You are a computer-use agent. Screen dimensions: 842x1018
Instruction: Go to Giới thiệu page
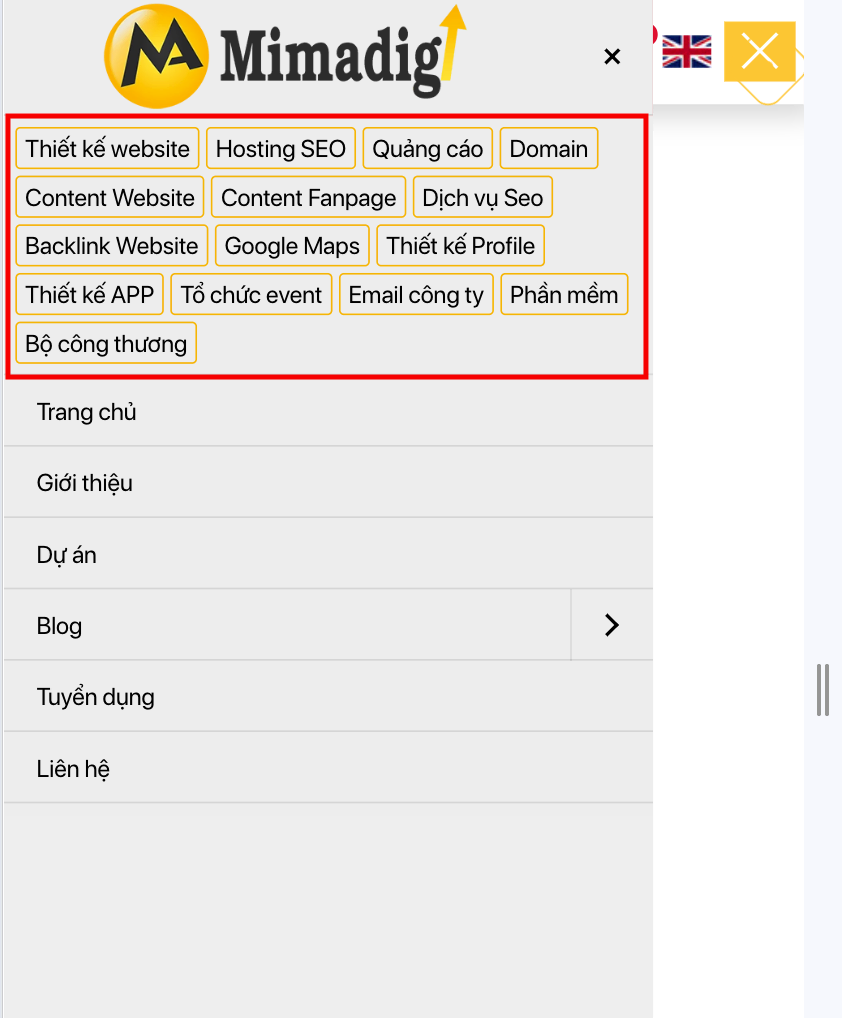pyautogui.click(x=85, y=483)
